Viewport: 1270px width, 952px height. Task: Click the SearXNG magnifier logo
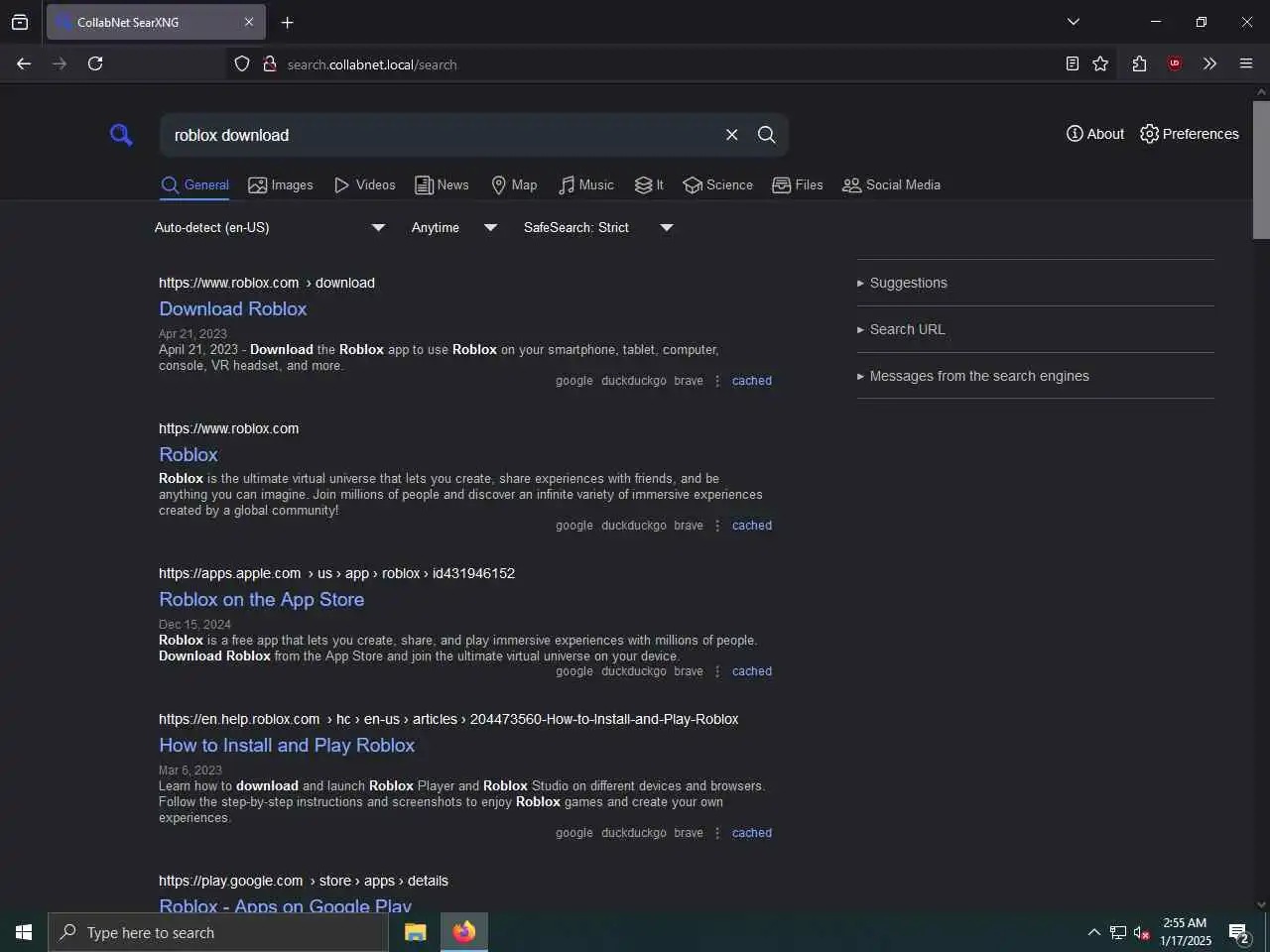click(121, 135)
